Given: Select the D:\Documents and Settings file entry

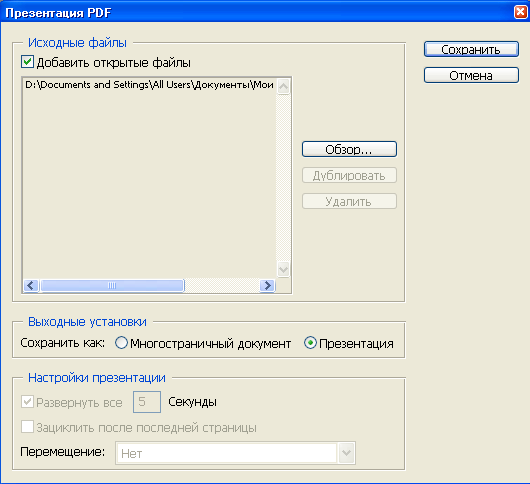Looking at the screenshot, I should (149, 84).
